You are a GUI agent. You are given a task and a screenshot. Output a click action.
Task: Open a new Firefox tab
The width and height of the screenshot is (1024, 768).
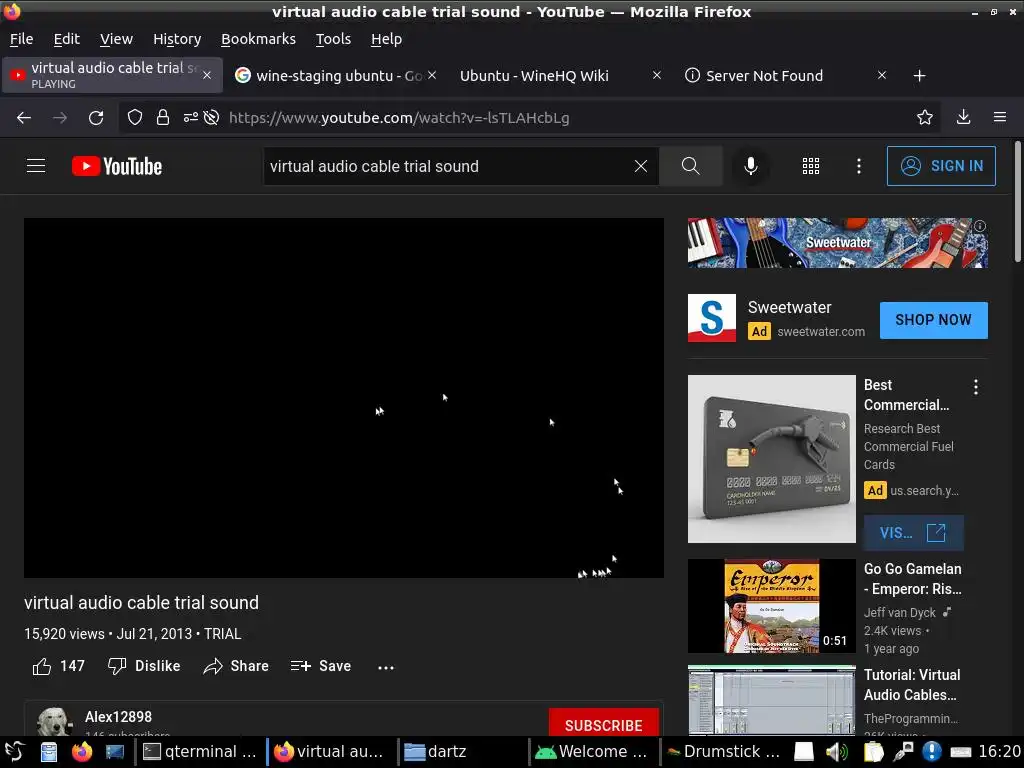pyautogui.click(x=920, y=76)
